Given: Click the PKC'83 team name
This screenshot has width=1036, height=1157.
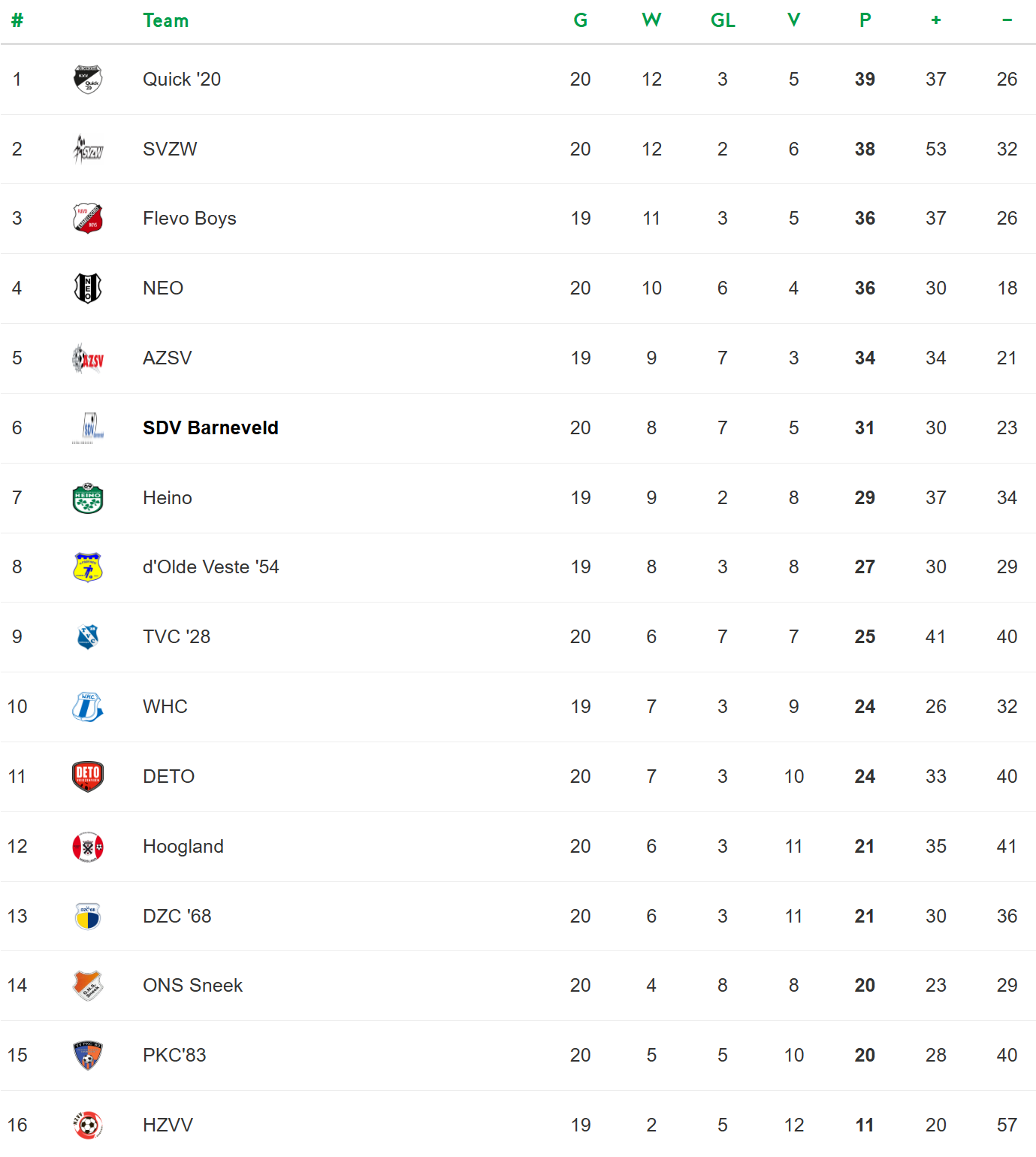Looking at the screenshot, I should point(174,1056).
